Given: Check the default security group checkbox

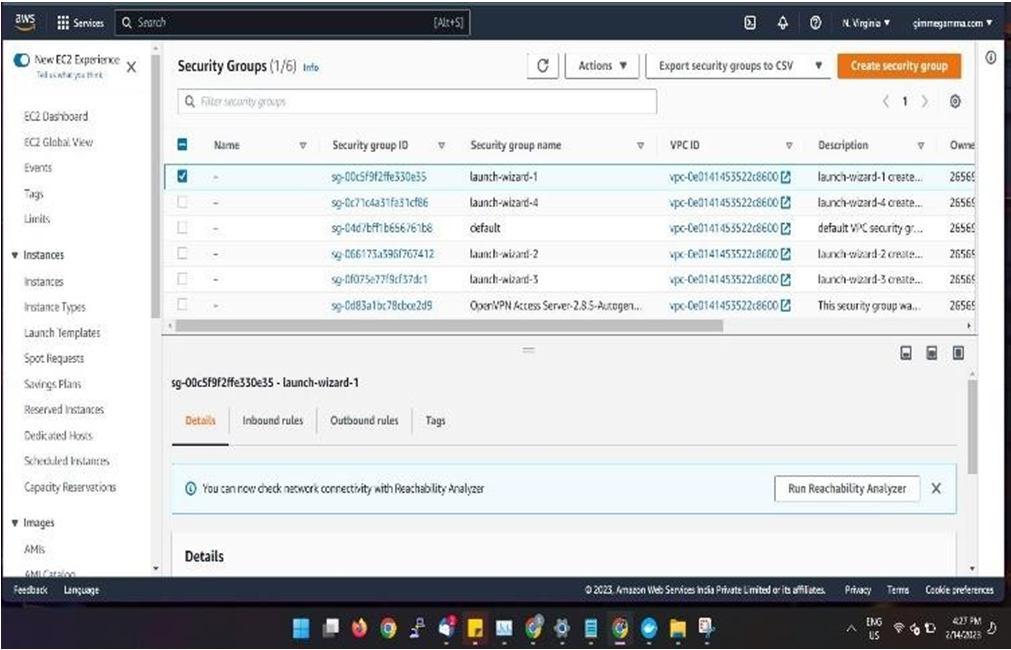Looking at the screenshot, I should tap(182, 228).
